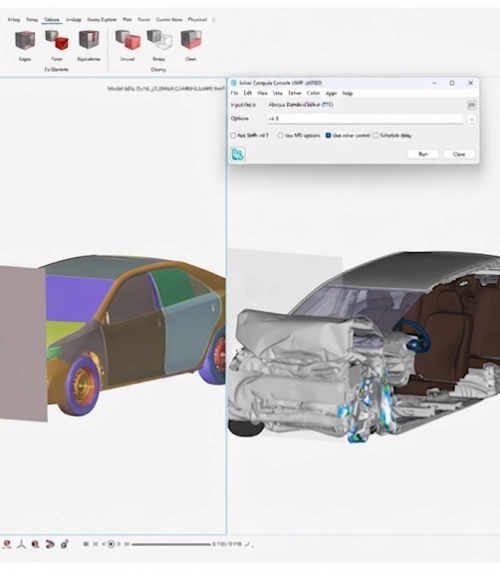Switch to the first ribbon tab on the left
Screen dimensions: 500x570
click(x=14, y=20)
